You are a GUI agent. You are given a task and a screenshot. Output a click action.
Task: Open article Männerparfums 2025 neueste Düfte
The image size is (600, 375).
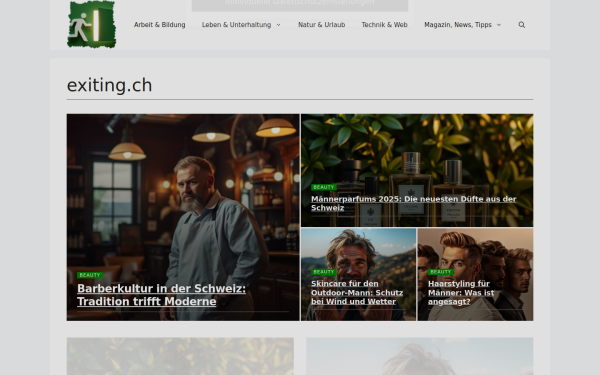point(414,203)
